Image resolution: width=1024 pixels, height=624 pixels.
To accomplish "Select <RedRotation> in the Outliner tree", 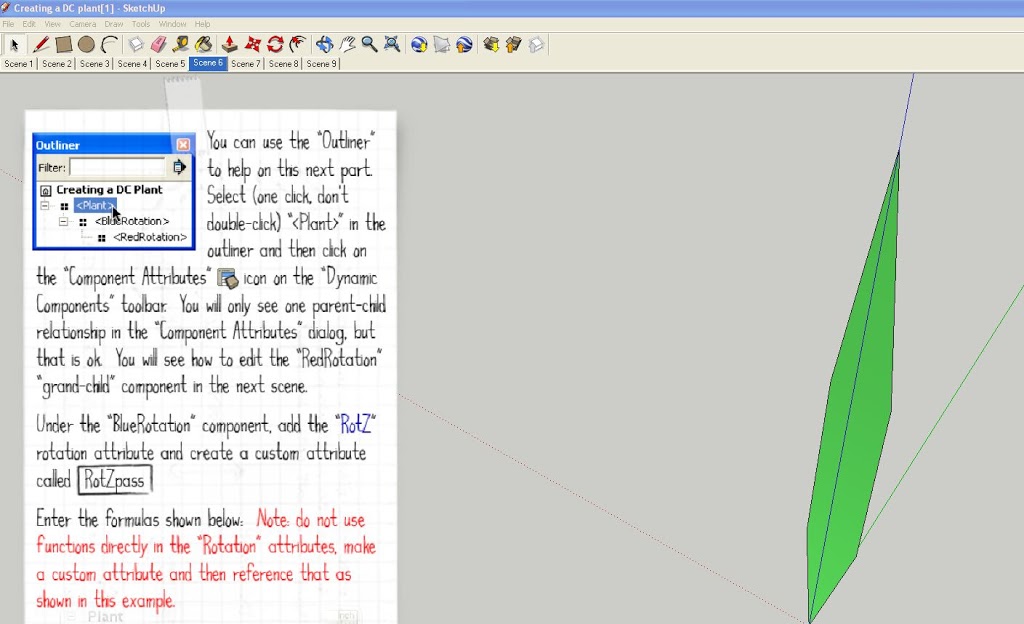I will (x=150, y=238).
